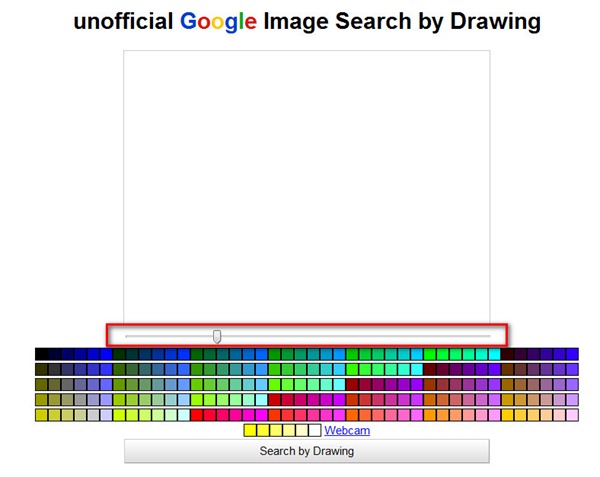Choose the white swatch beside the Webcam link

pyautogui.click(x=314, y=431)
